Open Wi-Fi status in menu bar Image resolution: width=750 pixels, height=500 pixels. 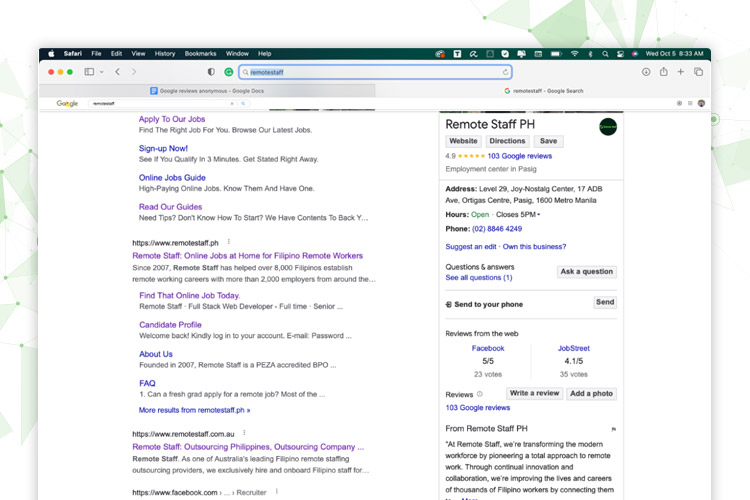[x=574, y=54]
